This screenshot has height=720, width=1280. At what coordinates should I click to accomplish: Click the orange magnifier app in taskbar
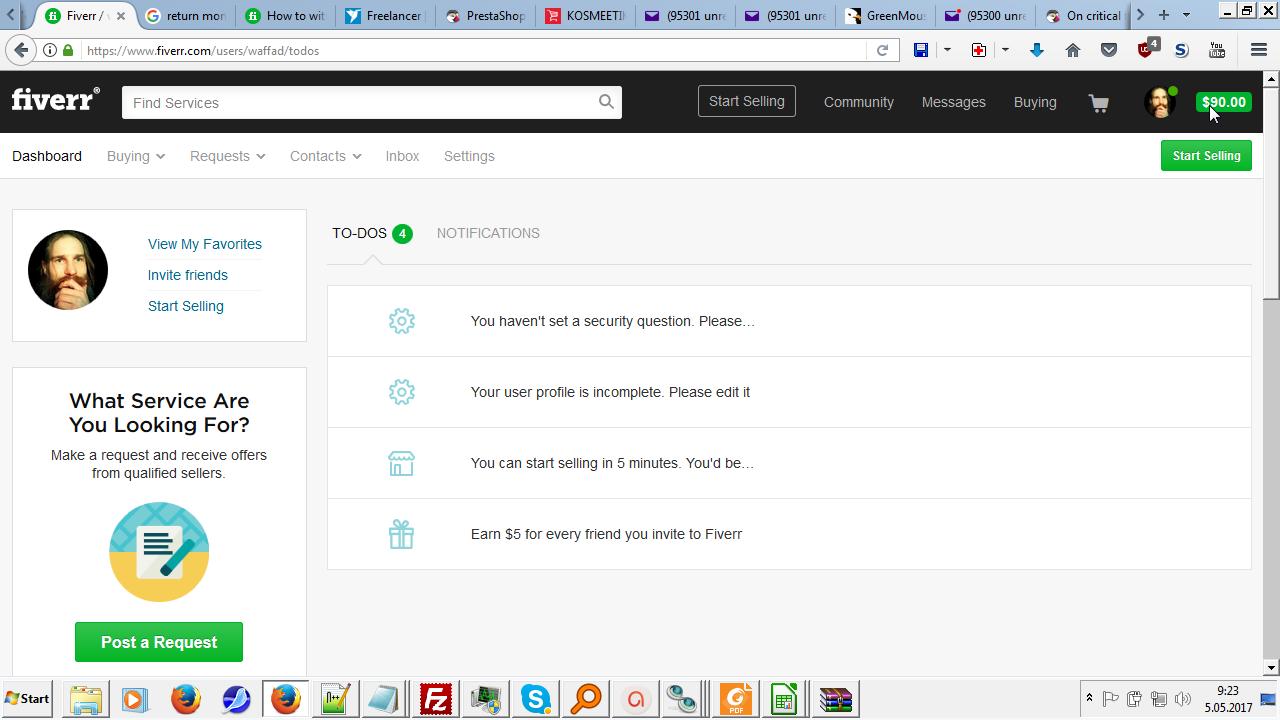coord(586,699)
